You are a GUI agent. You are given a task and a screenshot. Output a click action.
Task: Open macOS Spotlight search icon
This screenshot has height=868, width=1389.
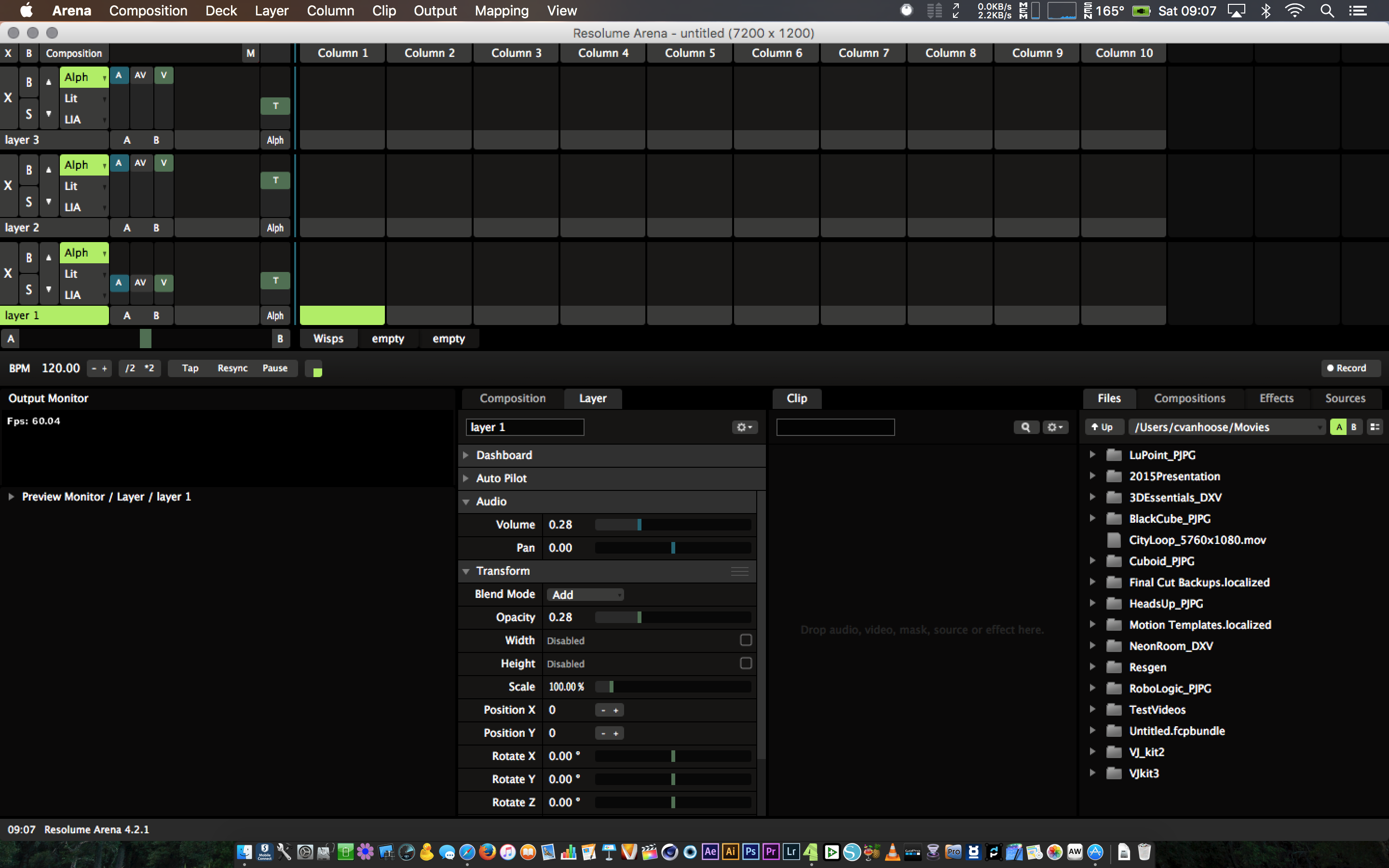tap(1326, 11)
